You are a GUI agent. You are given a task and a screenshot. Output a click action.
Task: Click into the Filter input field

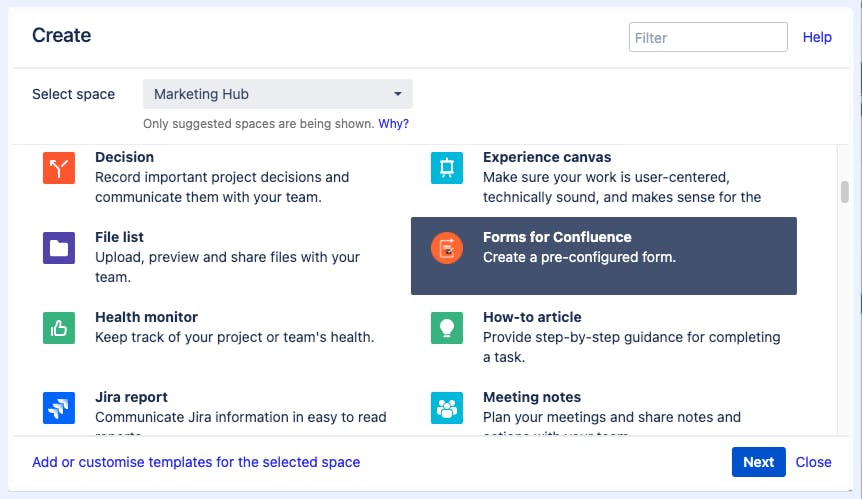[708, 37]
